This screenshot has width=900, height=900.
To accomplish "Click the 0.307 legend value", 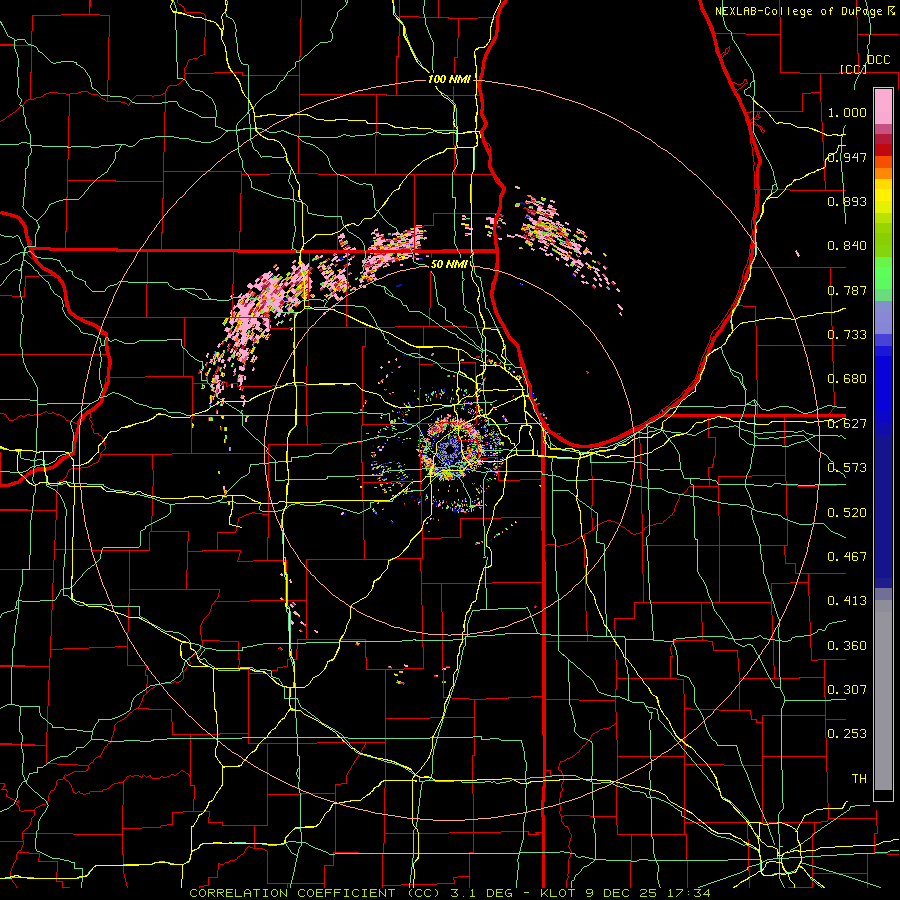I will click(x=847, y=689).
